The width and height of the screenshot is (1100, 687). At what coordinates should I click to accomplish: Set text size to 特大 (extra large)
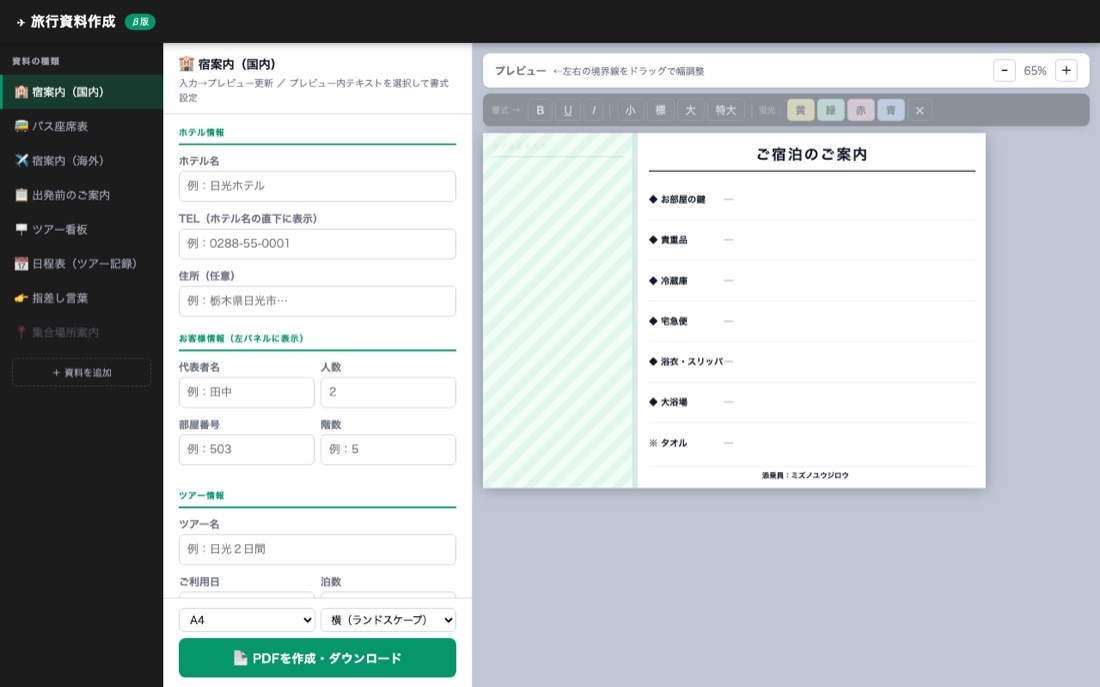point(725,110)
